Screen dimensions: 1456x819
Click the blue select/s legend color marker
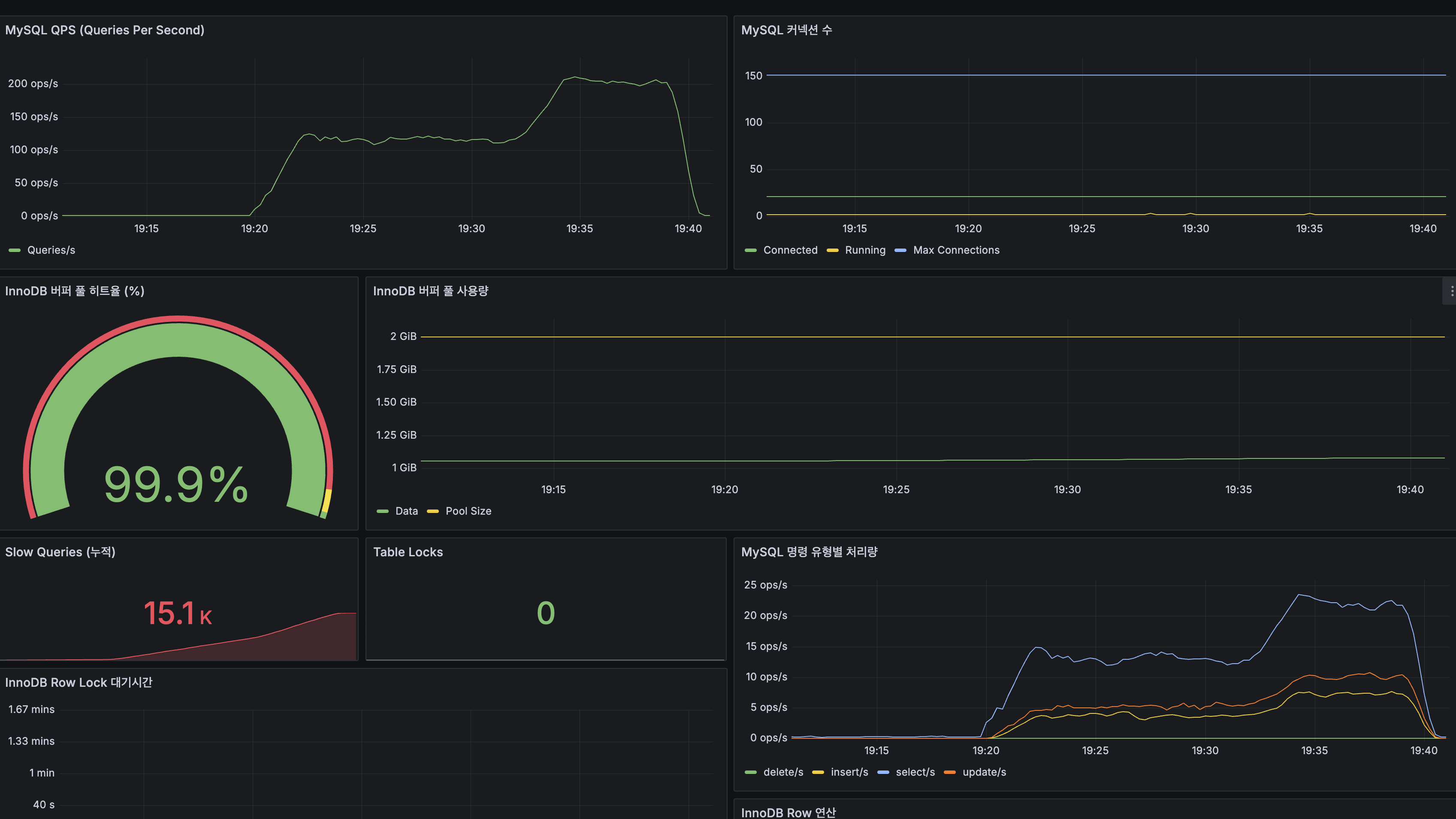(883, 773)
